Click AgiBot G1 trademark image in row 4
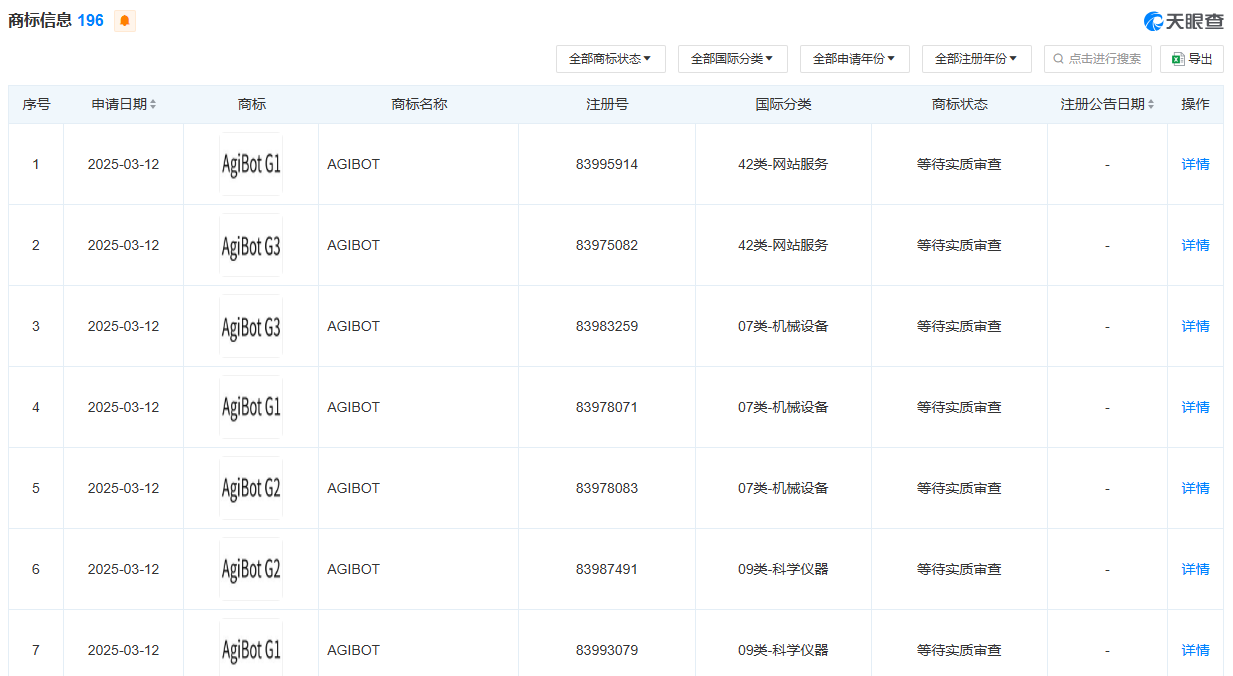Viewport: 1233px width, 676px height. (x=251, y=407)
